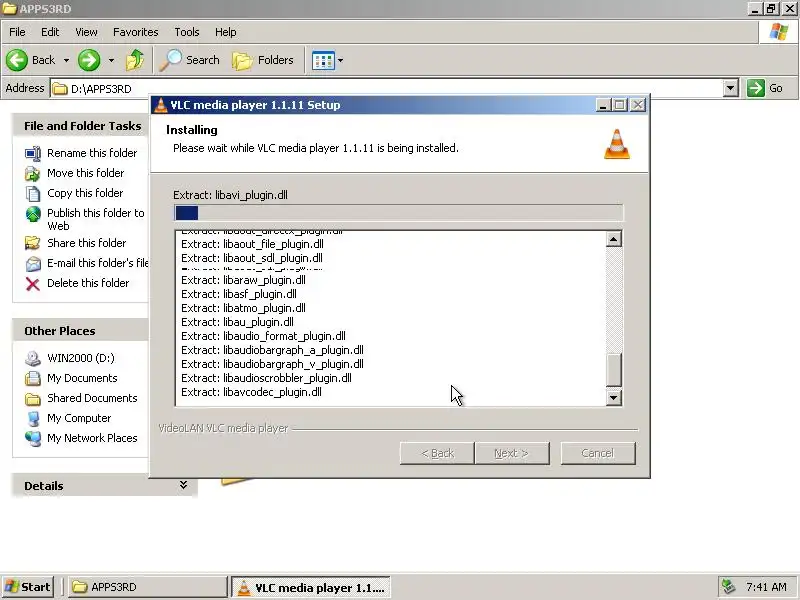This screenshot has height=600, width=800.
Task: Select log line libaraw_plugin.dll
Action: point(243,280)
